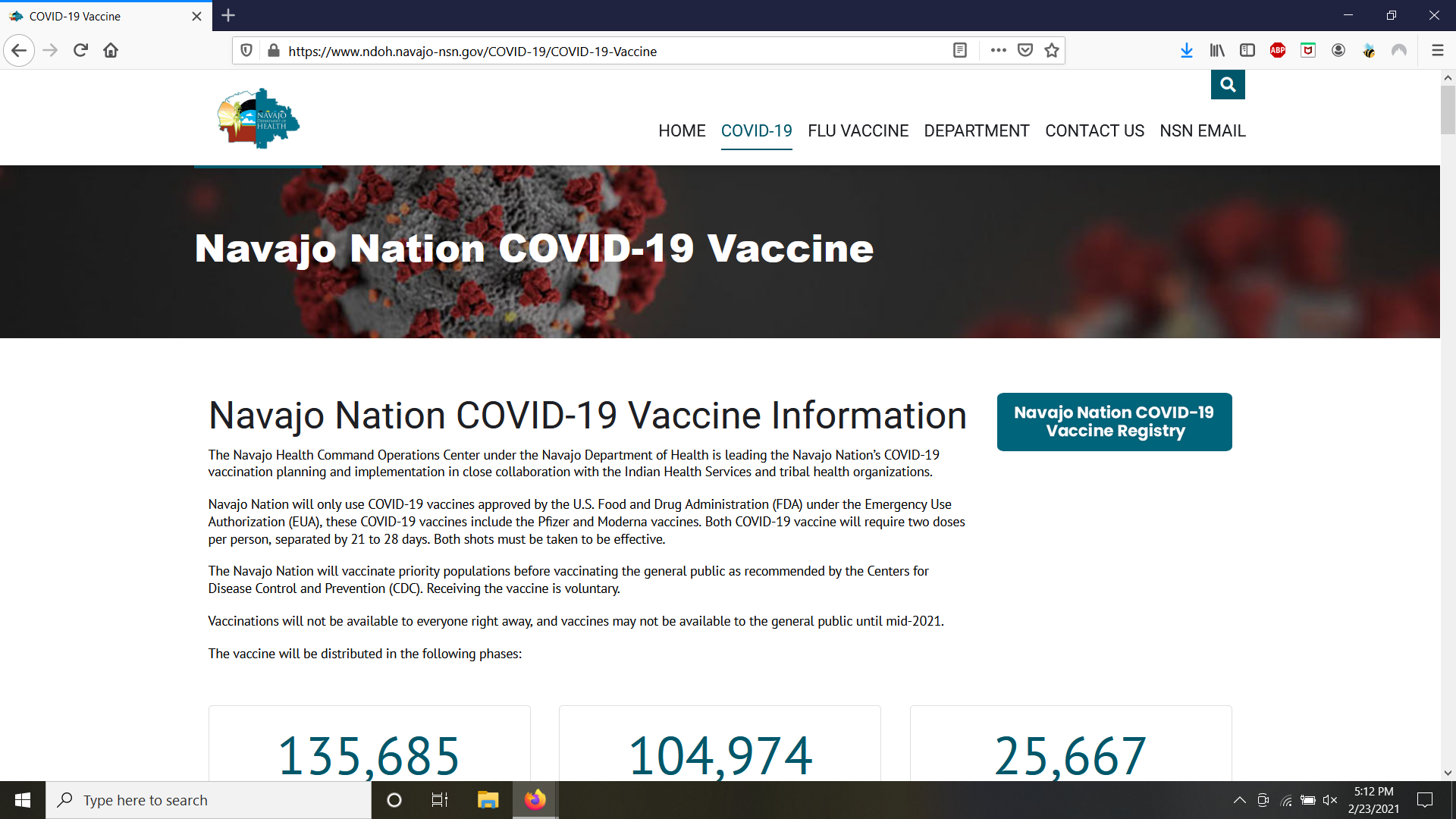Open Firefox reader view icon
The image size is (1456, 819).
[960, 50]
